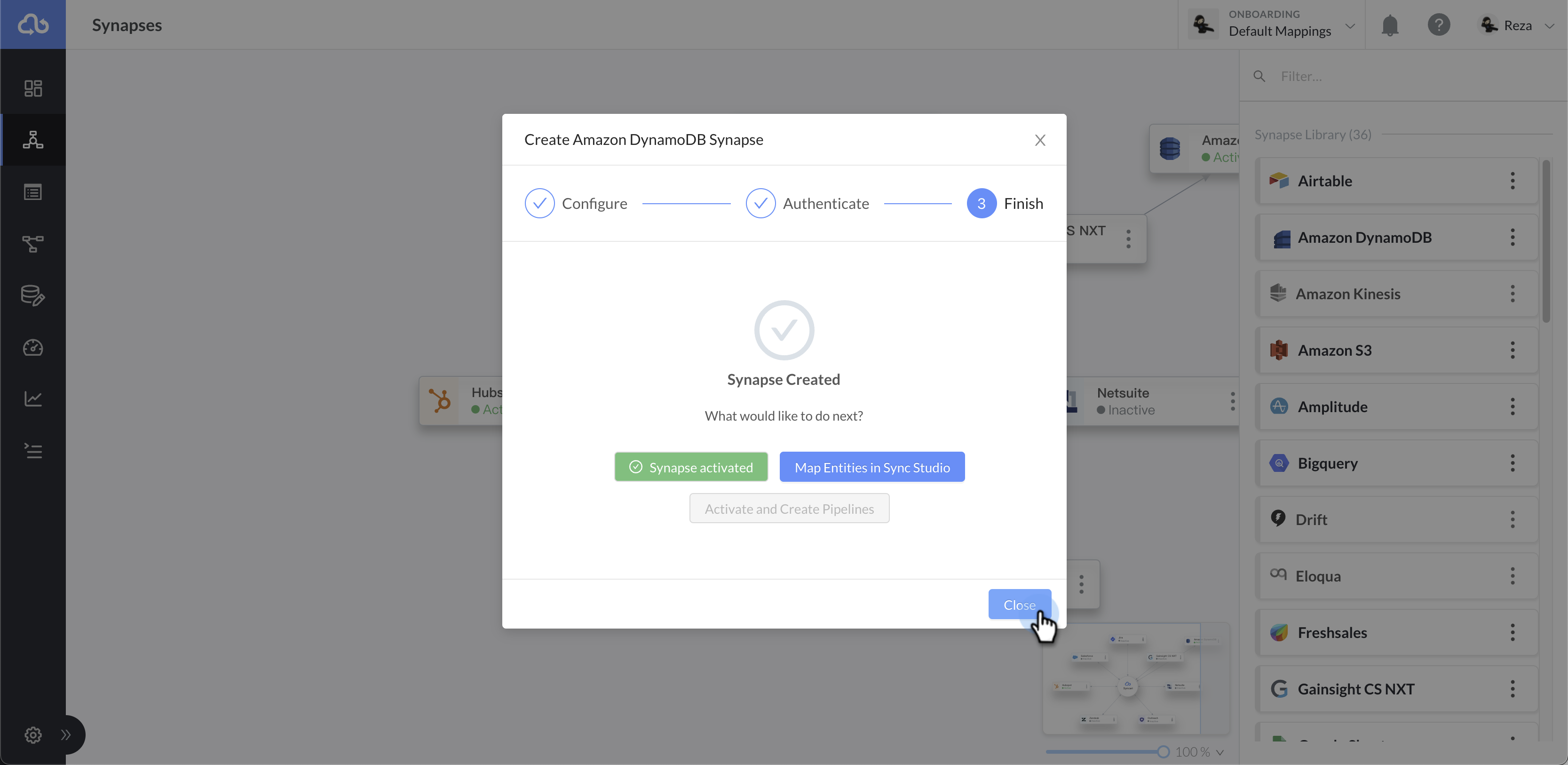Open Airtable three-dot menu

[x=1512, y=181]
